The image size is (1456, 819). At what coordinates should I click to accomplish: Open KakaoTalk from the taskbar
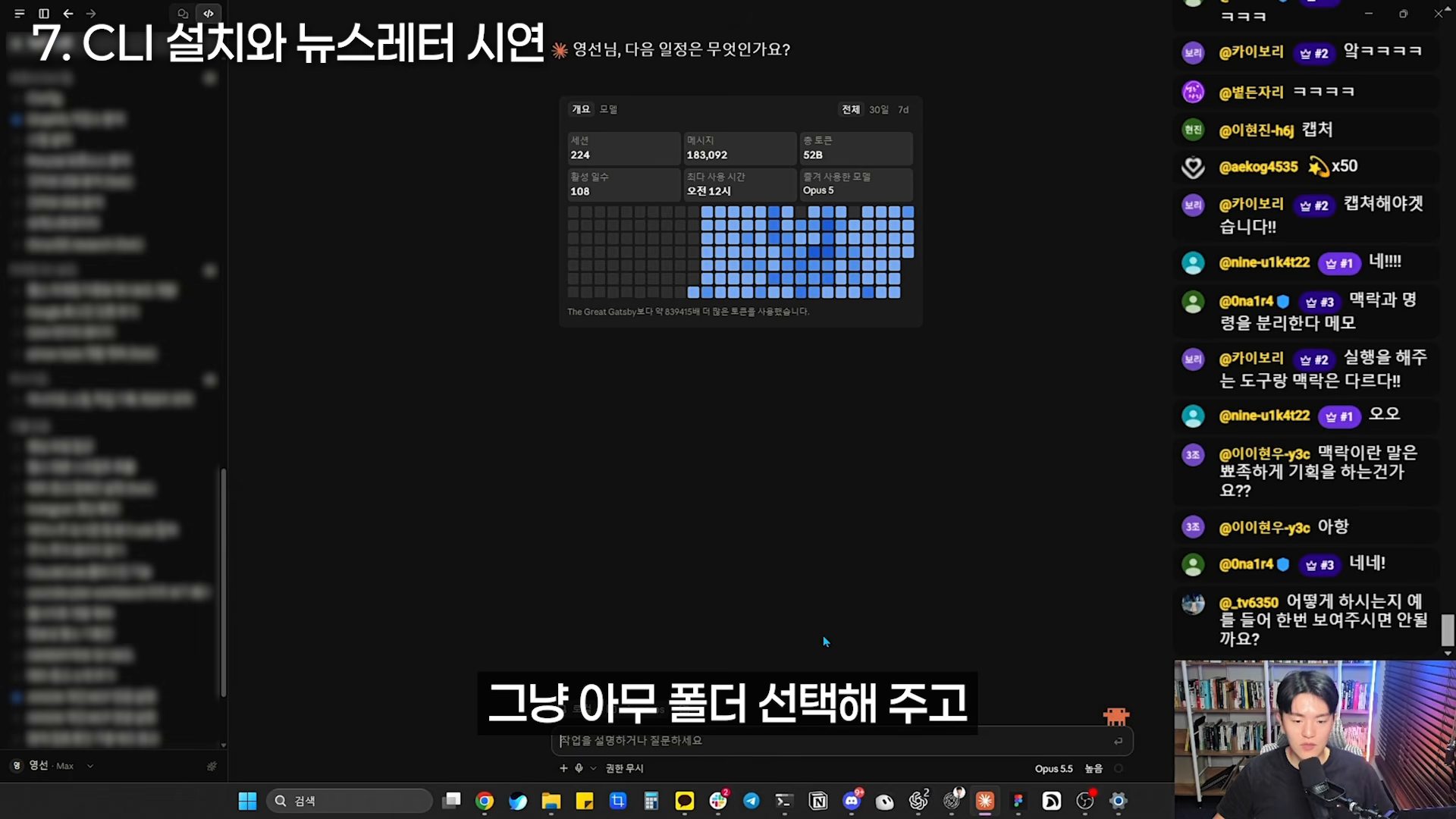(x=685, y=801)
